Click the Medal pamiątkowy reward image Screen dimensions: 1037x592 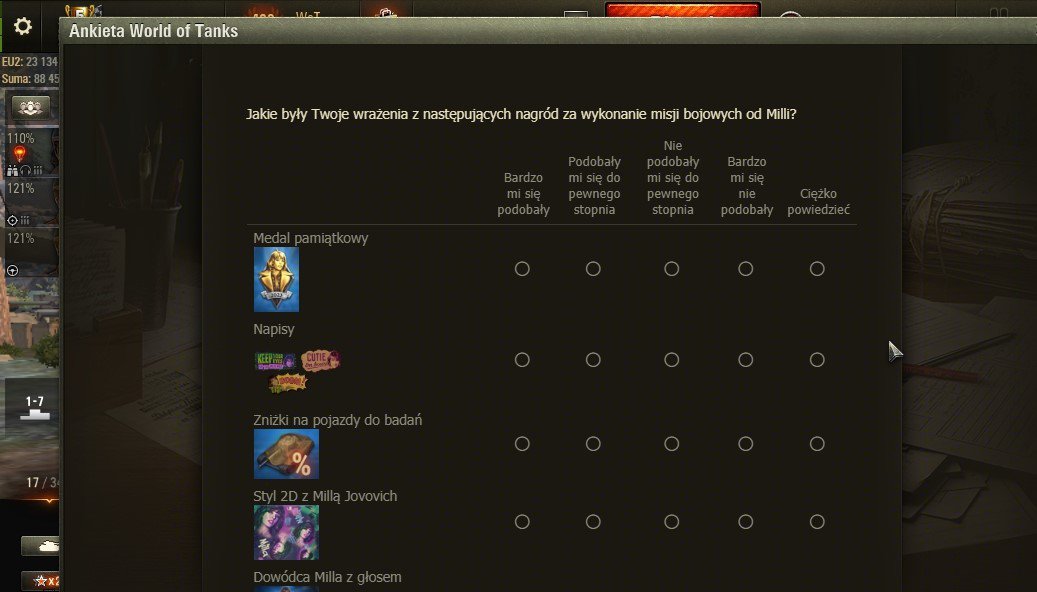tap(276, 279)
